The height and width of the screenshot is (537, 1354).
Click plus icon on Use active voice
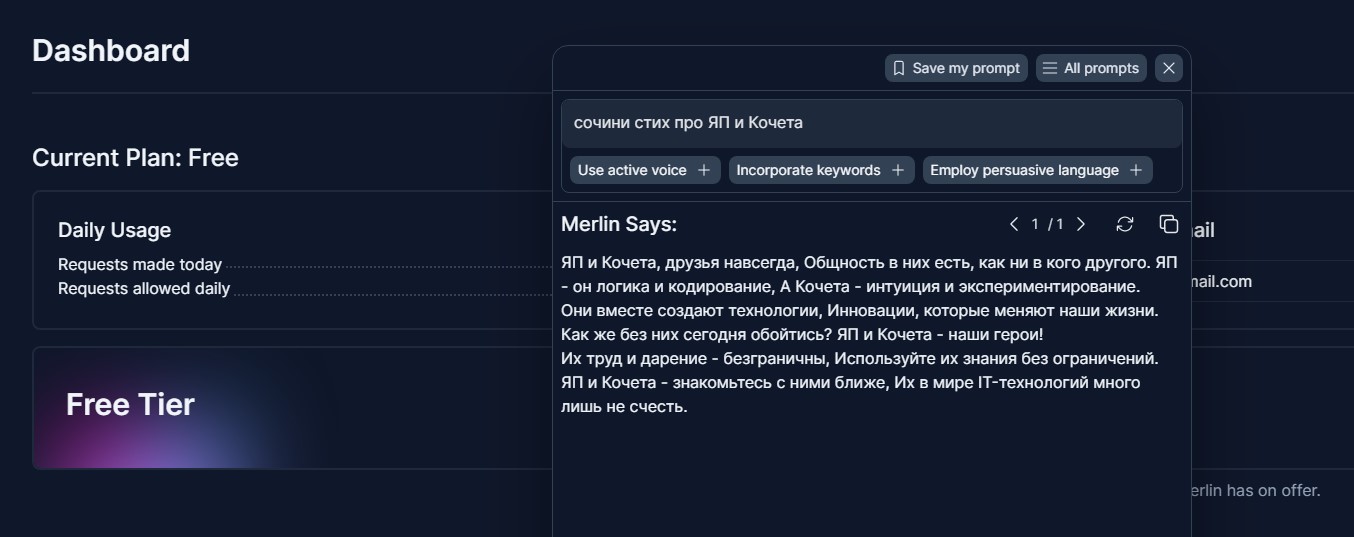point(704,170)
